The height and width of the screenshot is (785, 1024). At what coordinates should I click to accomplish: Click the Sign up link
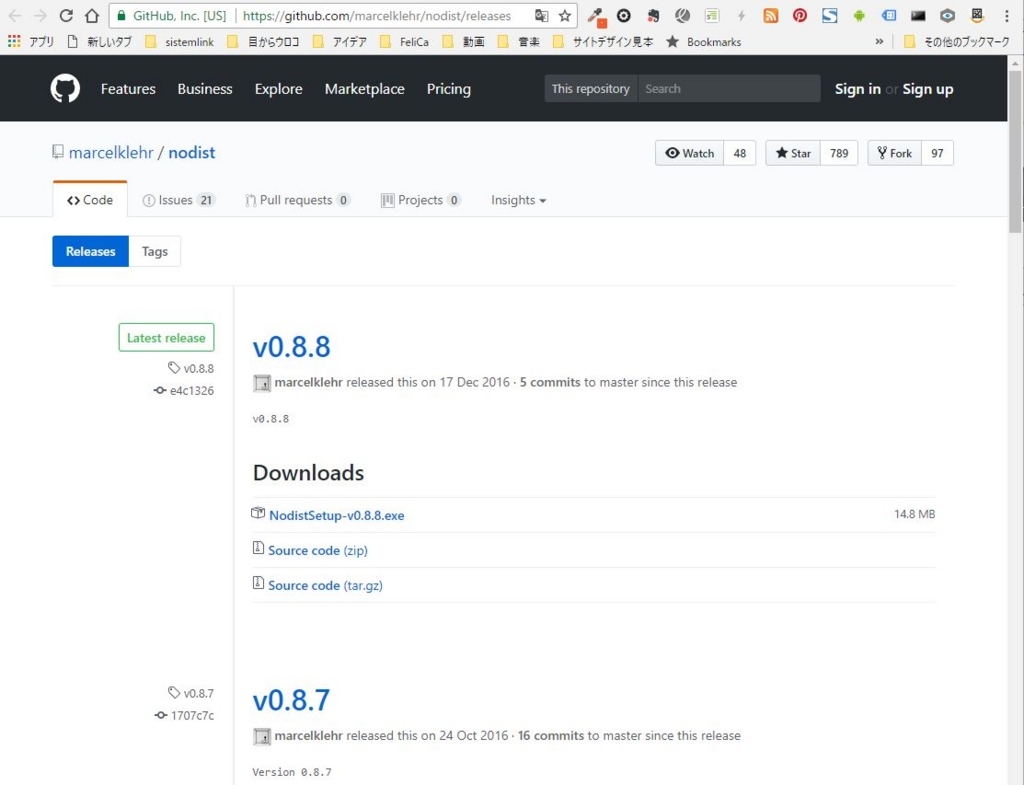point(928,89)
